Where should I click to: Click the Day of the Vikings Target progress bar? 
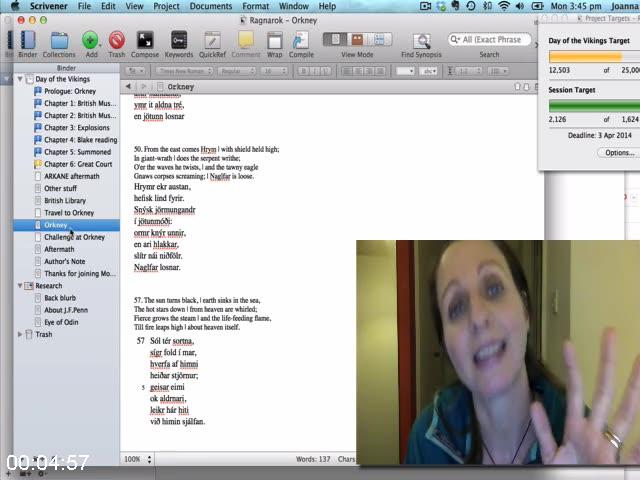click(x=594, y=56)
